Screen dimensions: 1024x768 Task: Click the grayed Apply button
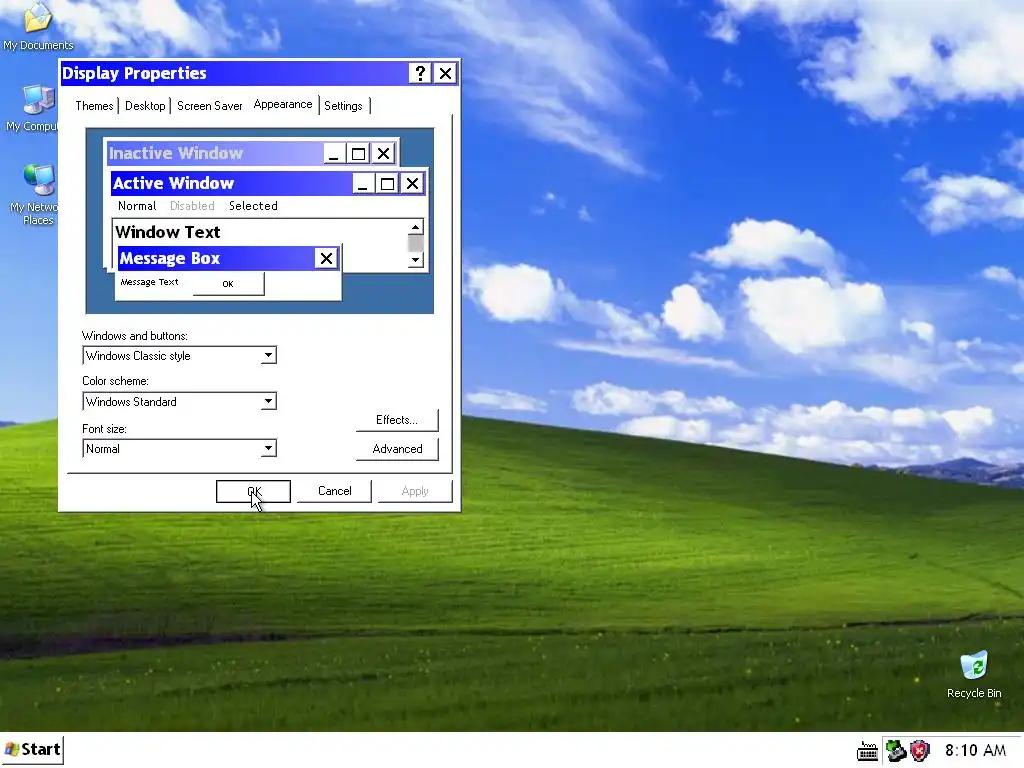(415, 491)
